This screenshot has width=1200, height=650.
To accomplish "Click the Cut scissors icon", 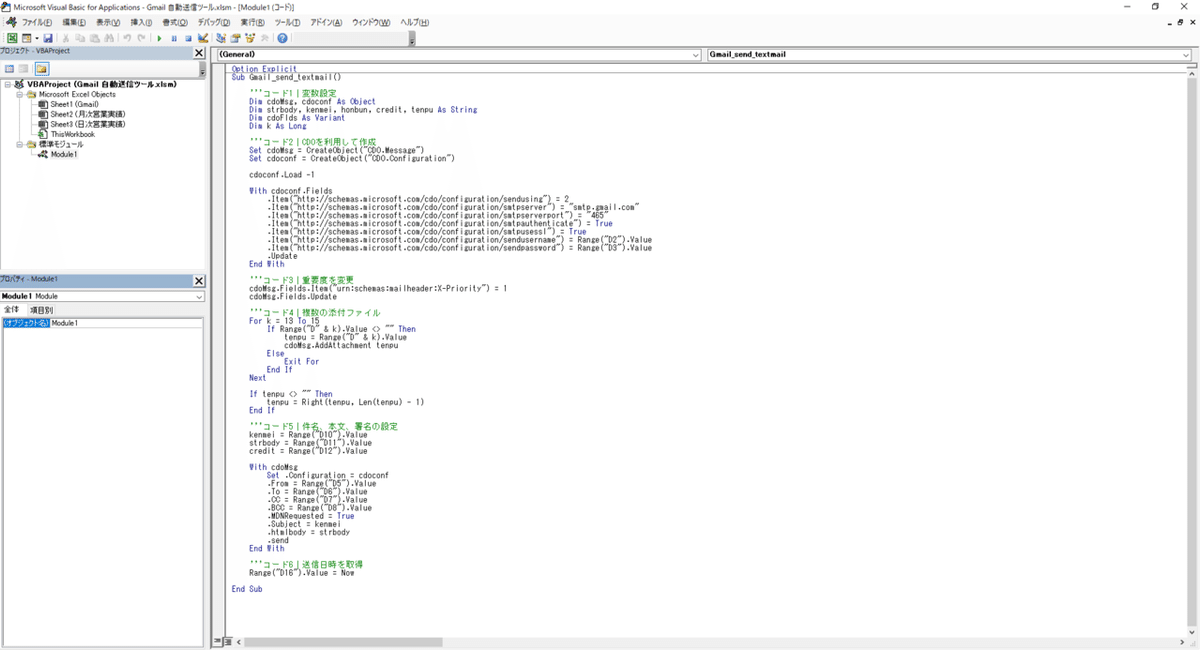I will [x=66, y=38].
